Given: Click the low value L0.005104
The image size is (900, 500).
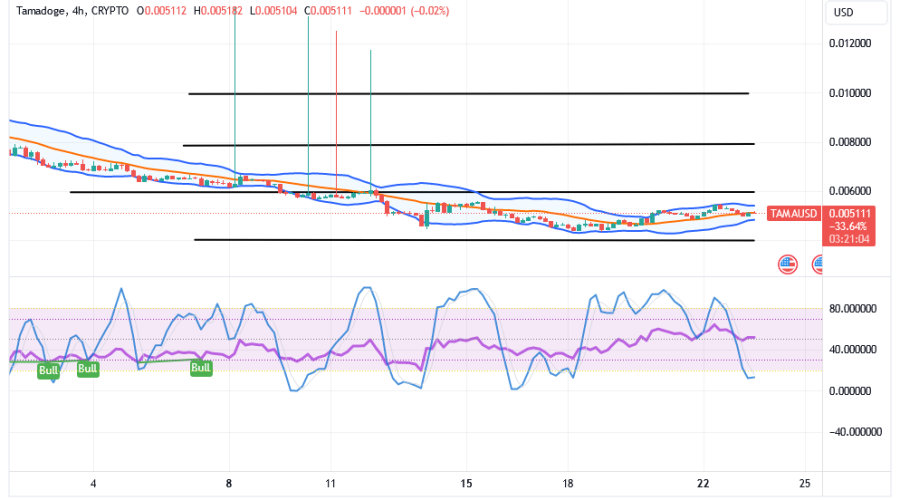Looking at the screenshot, I should click(273, 10).
